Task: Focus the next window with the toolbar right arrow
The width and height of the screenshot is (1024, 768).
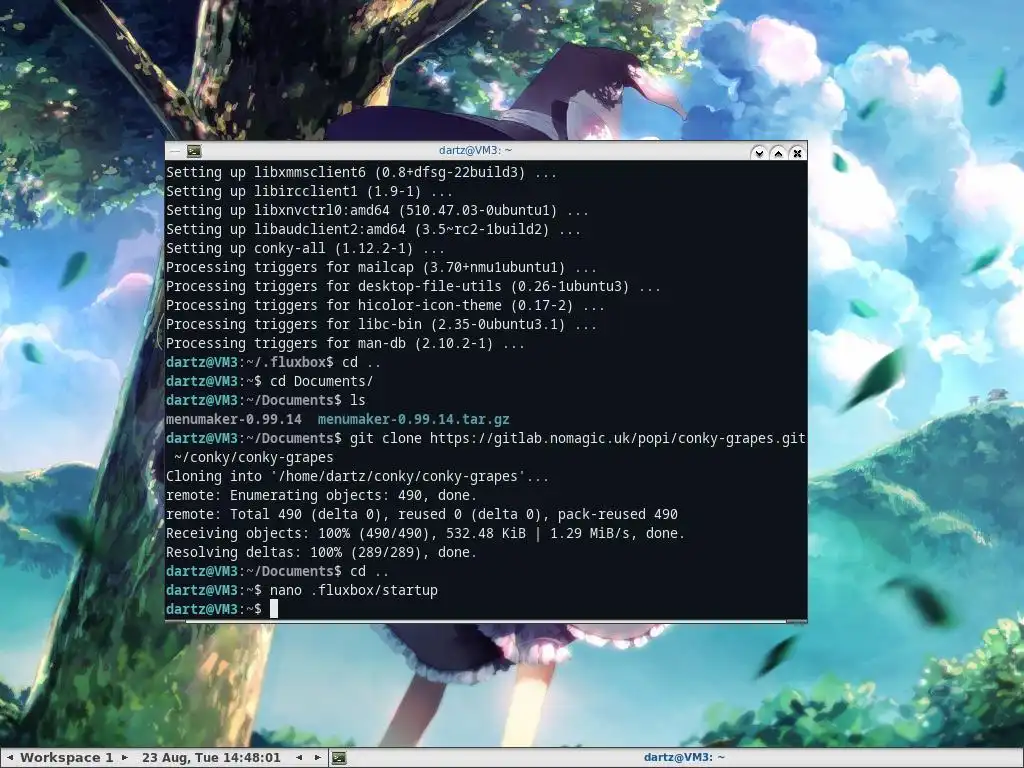Action: [318, 758]
